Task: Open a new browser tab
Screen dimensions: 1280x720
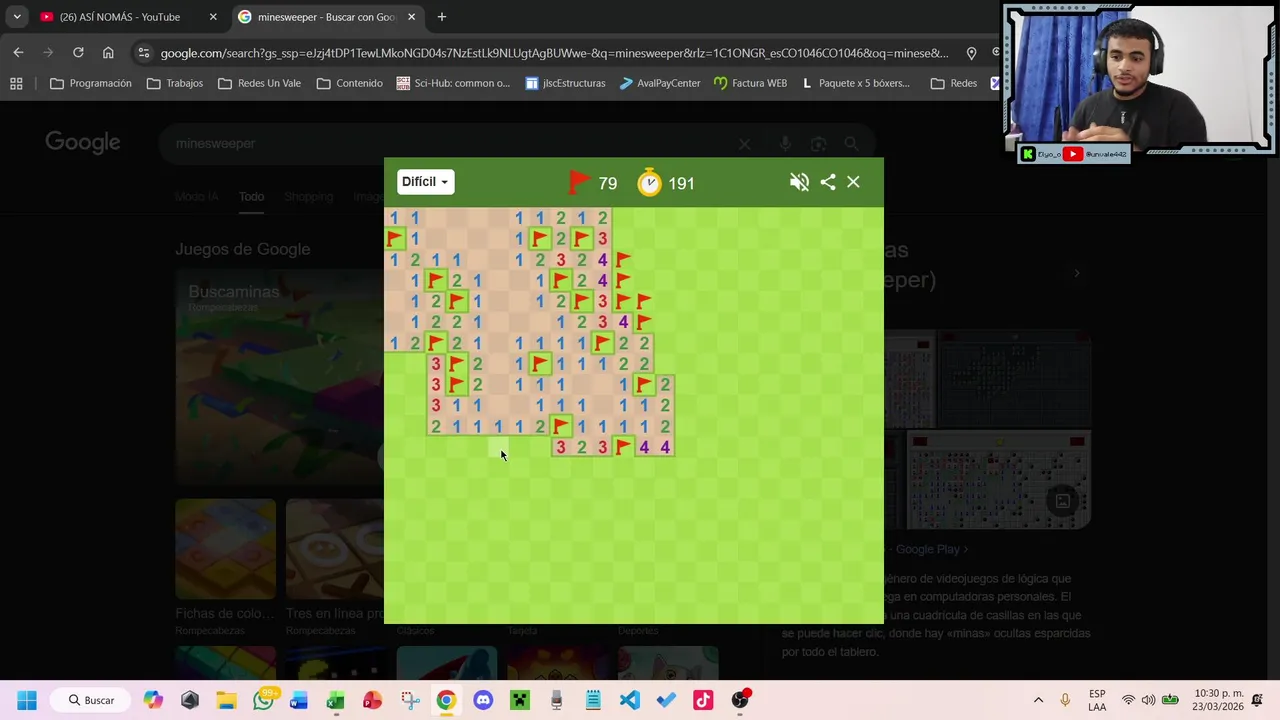Action: click(442, 17)
